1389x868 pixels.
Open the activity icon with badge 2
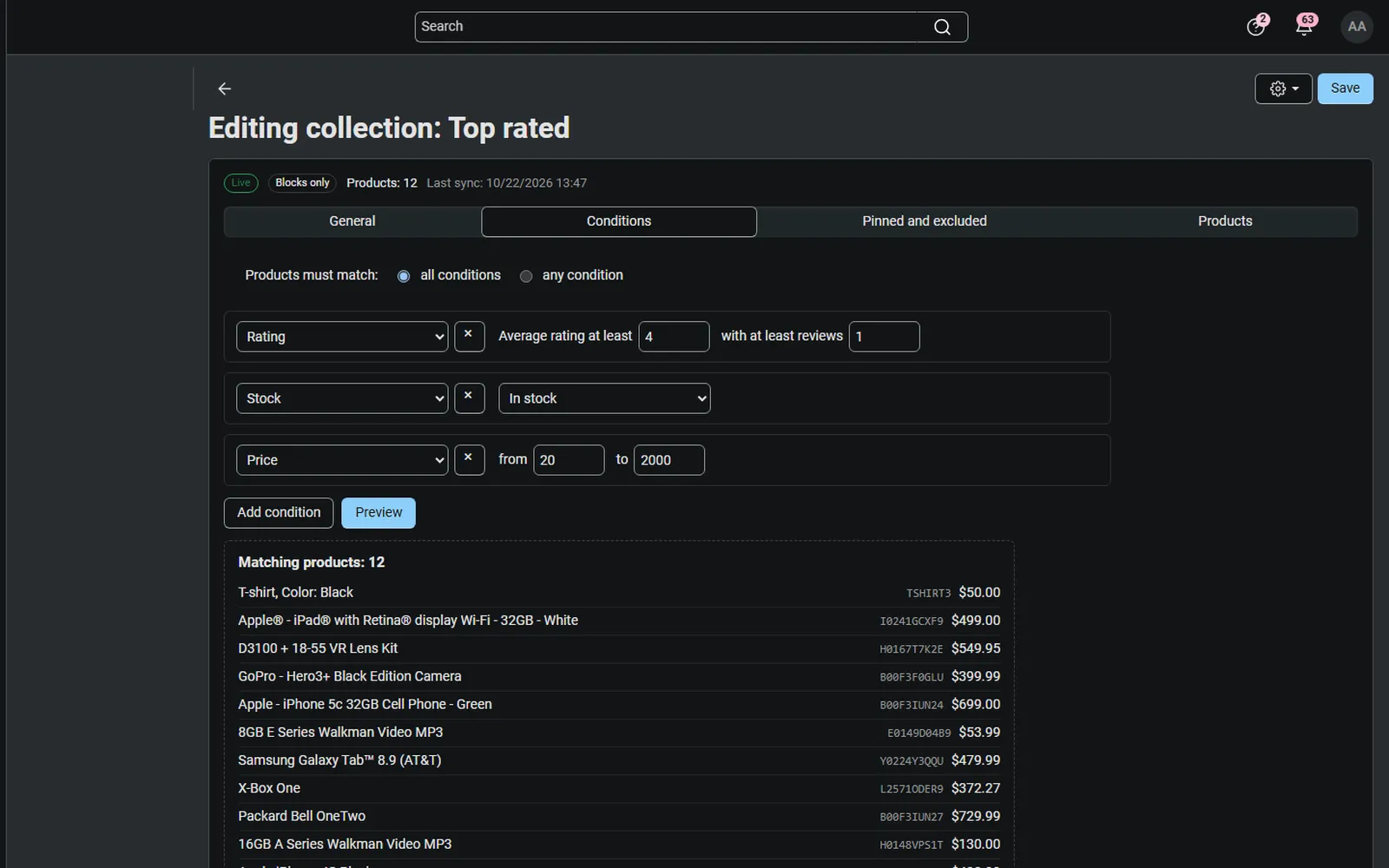(1256, 26)
